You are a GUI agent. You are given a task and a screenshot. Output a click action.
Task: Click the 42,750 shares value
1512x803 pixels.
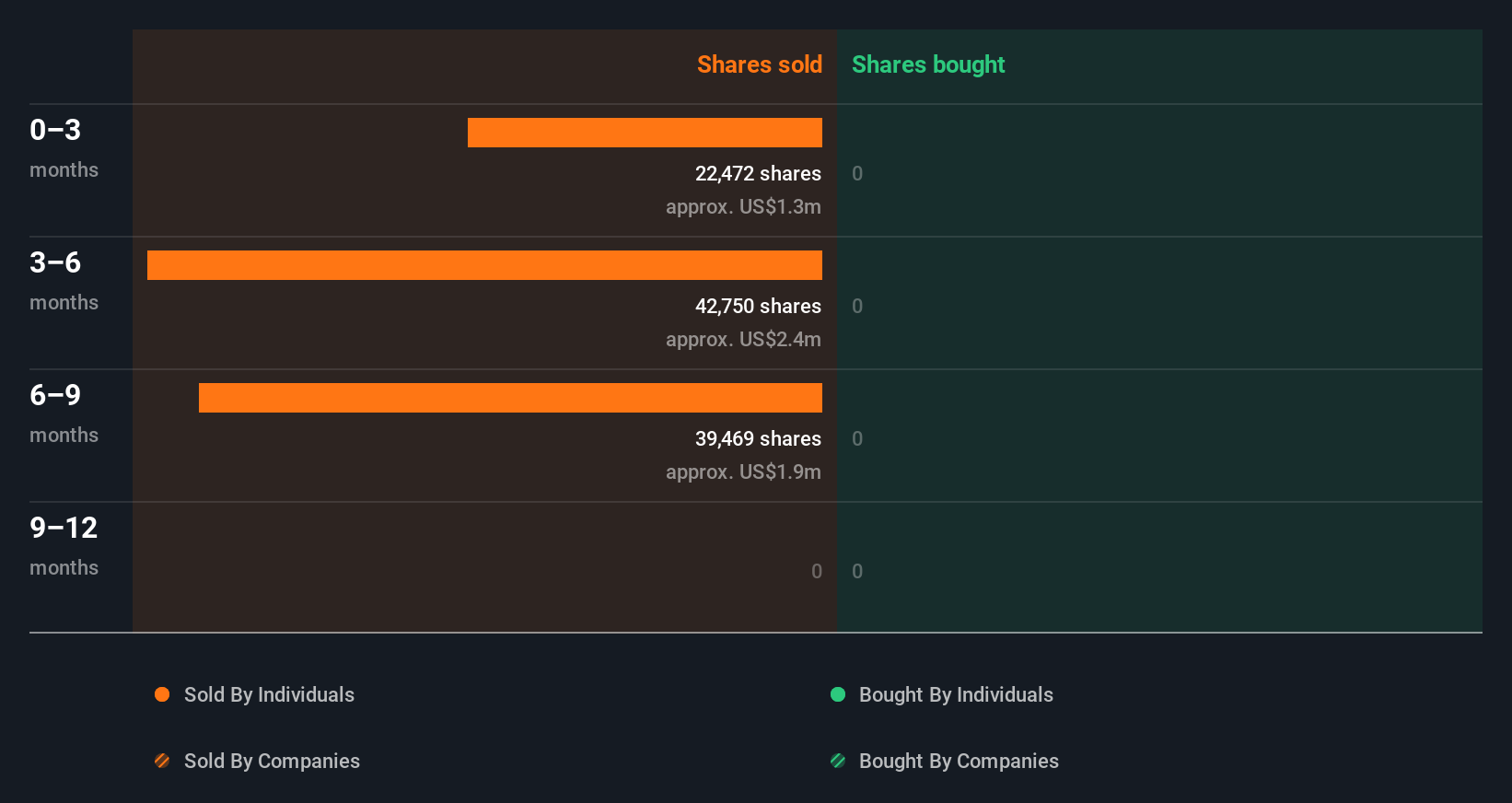[x=758, y=306]
